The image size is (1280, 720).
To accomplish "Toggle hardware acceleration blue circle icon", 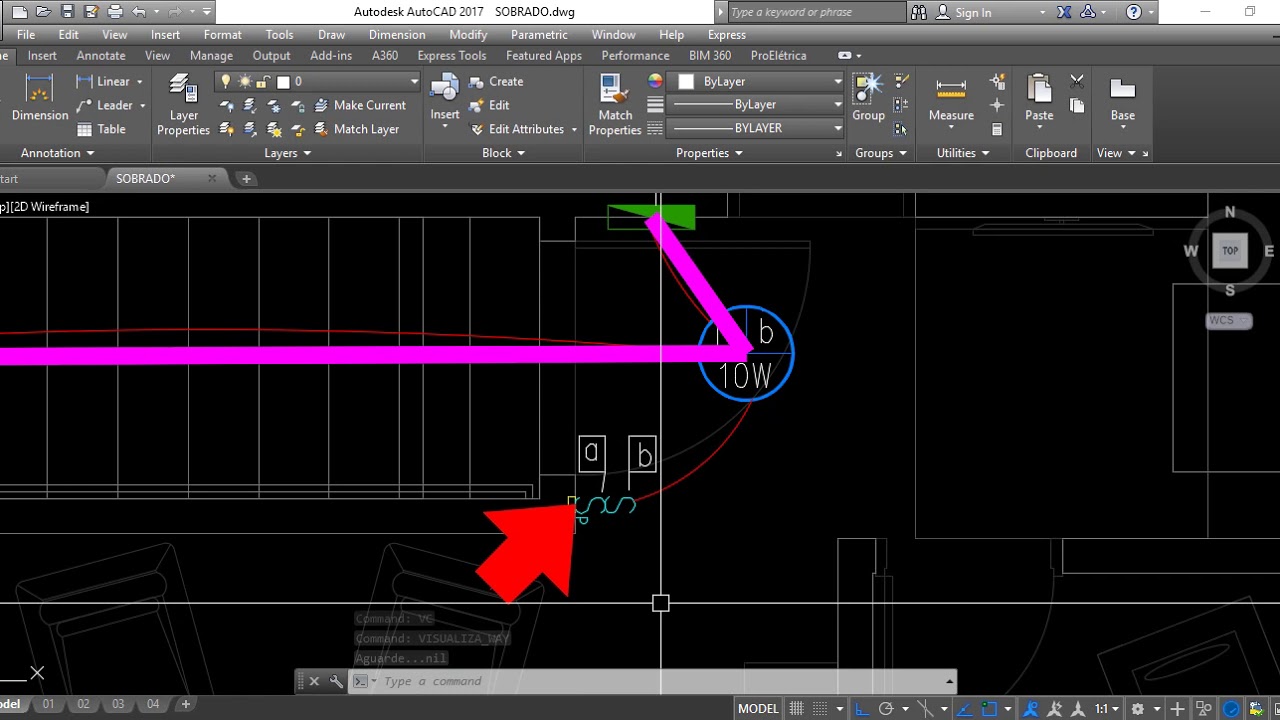I will pos(1230,708).
